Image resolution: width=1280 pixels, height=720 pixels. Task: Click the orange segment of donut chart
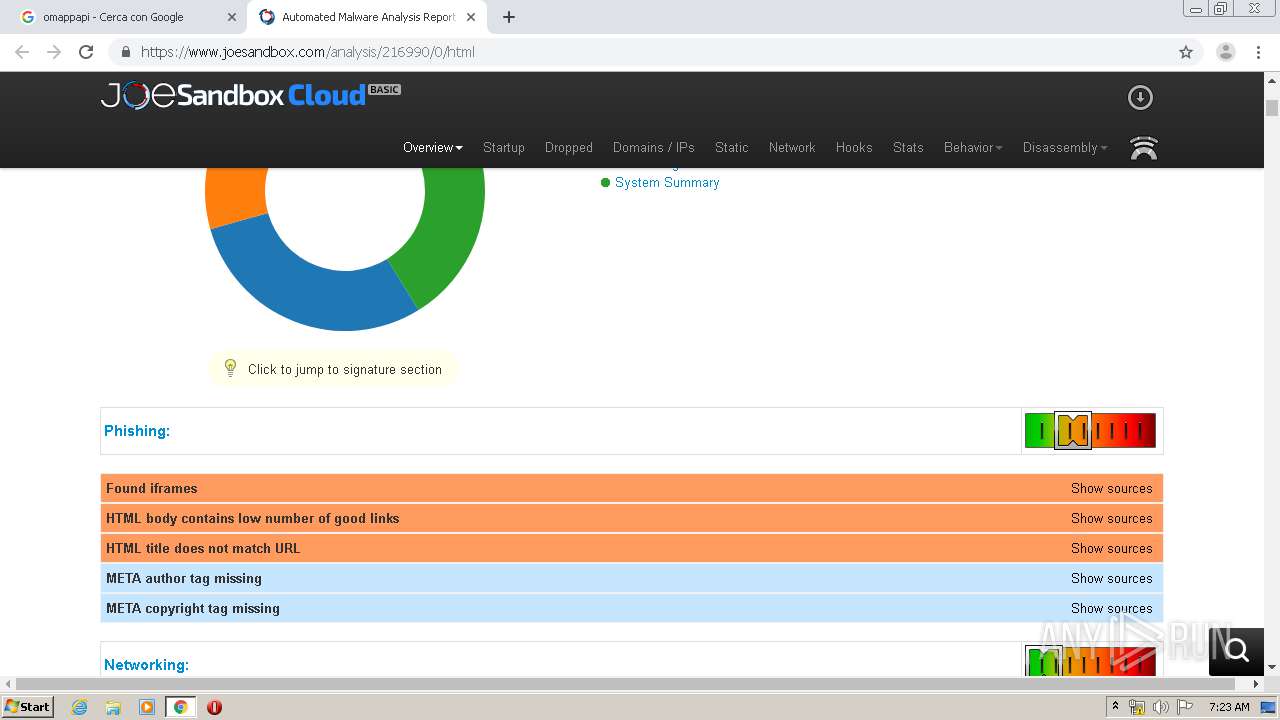[235, 195]
